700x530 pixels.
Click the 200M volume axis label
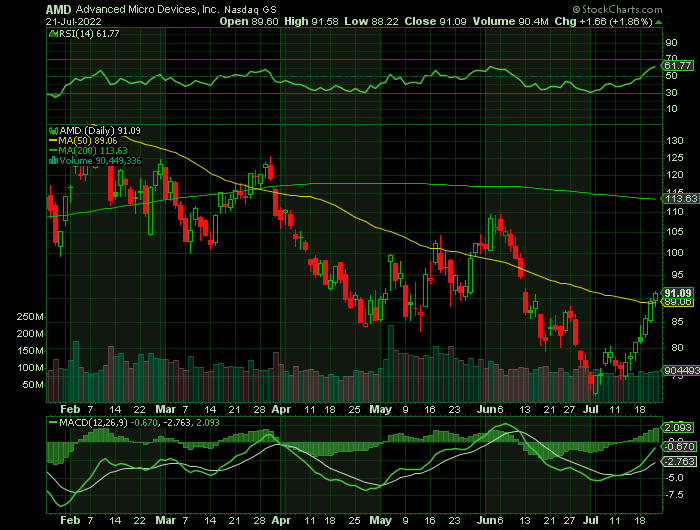coord(30,334)
